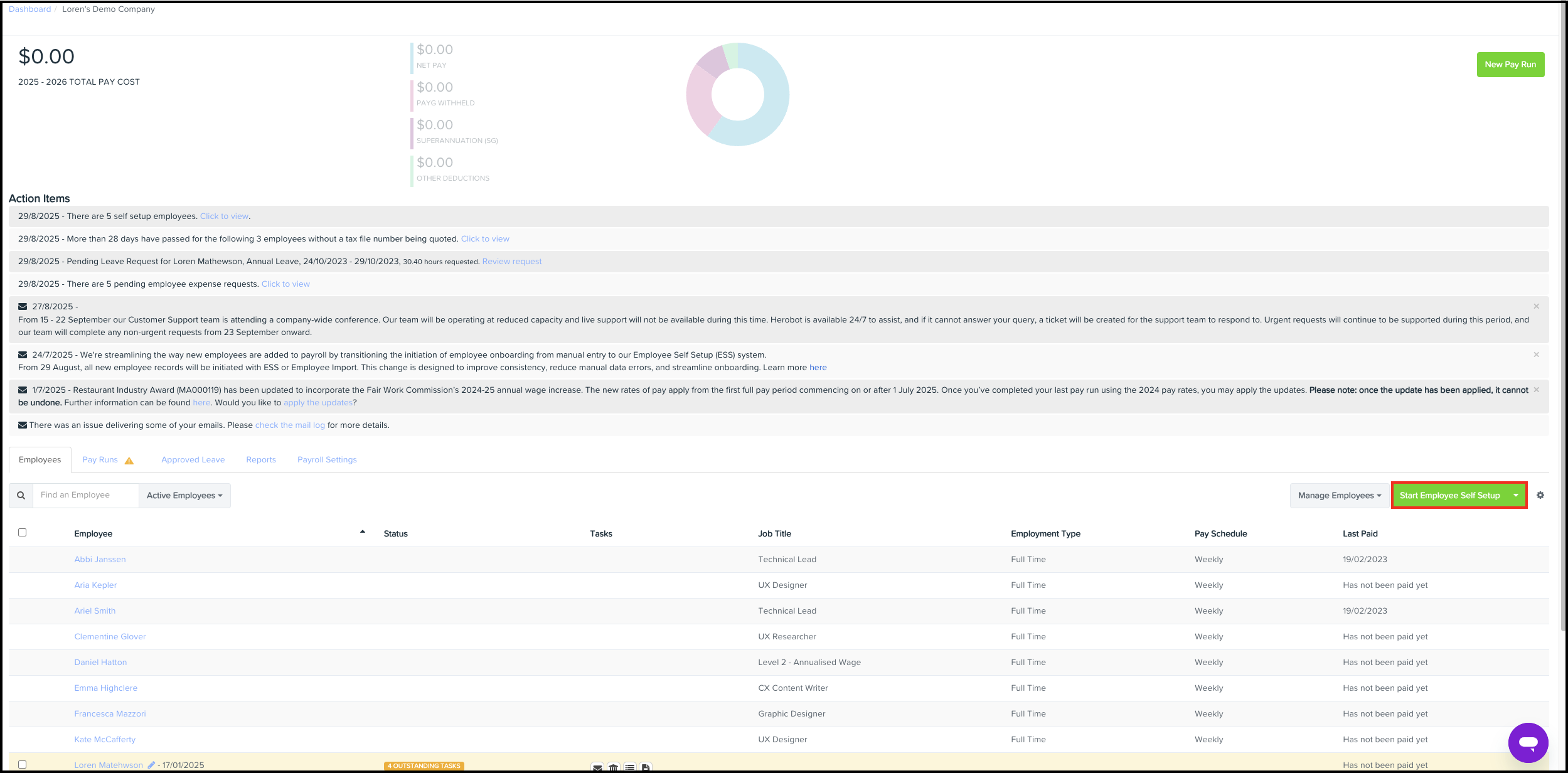
Task: Expand the Active Employees filter dropdown
Action: coord(184,496)
